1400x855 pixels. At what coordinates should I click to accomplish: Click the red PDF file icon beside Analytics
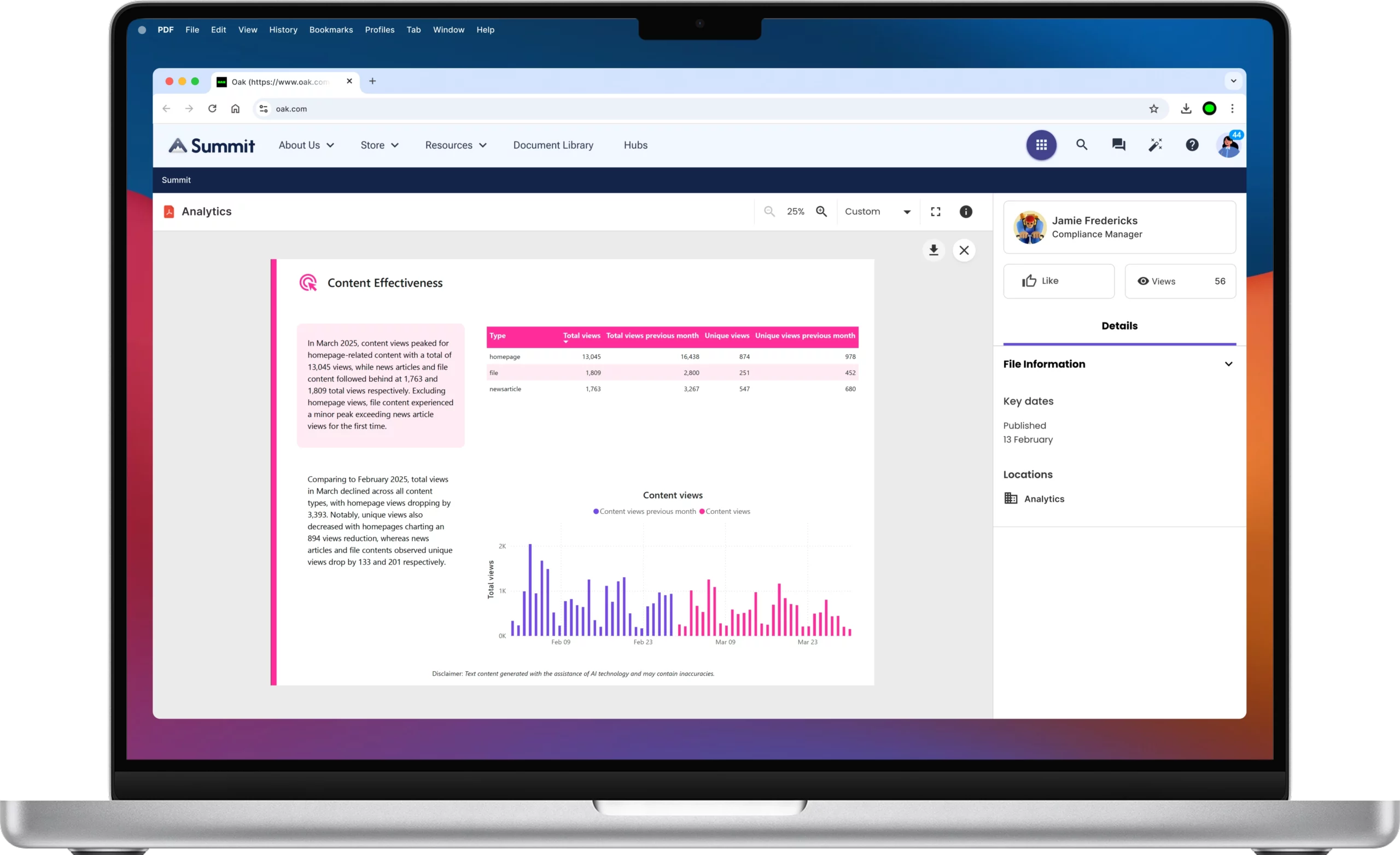[169, 212]
